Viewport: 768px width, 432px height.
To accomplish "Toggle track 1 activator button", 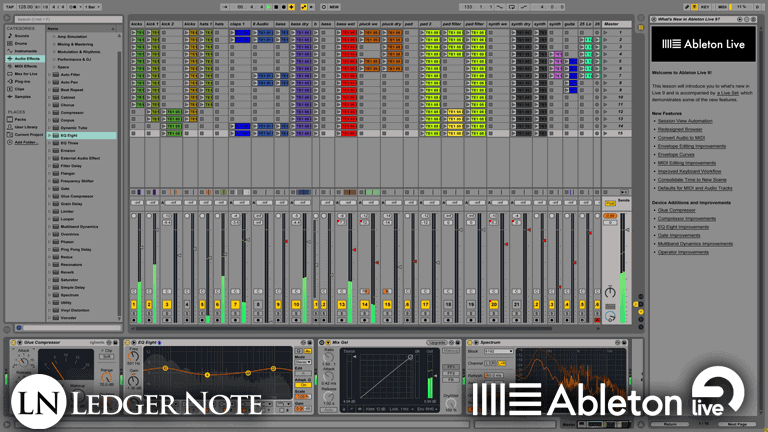I will [134, 305].
